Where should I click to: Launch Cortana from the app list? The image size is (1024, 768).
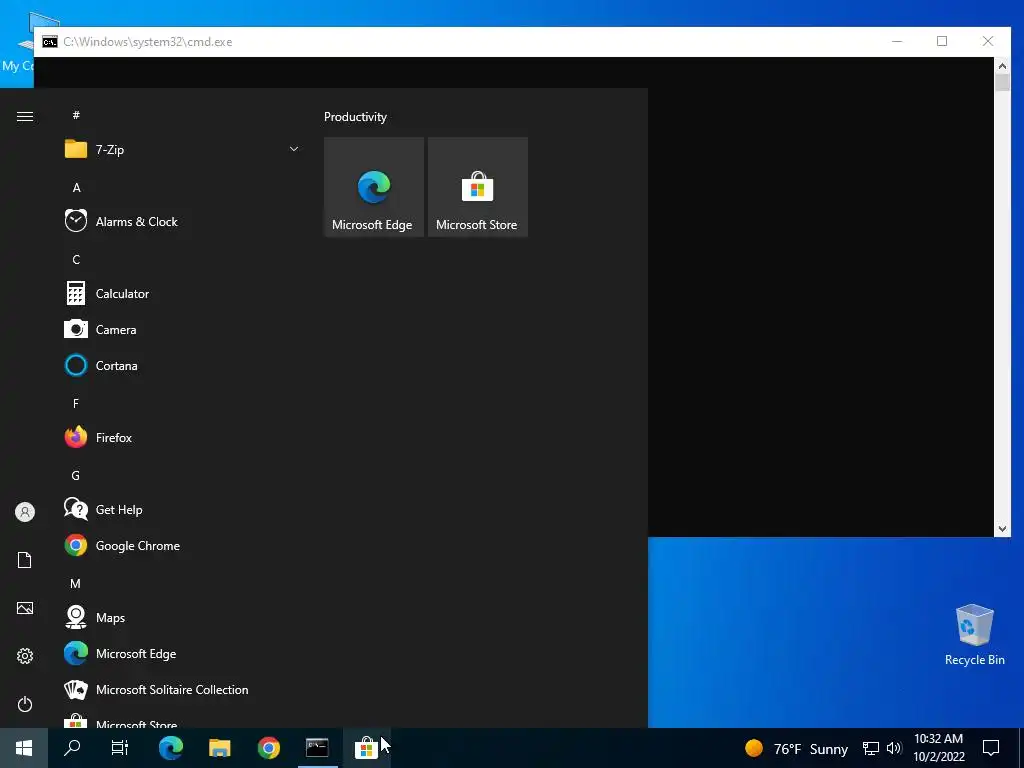coord(182,366)
